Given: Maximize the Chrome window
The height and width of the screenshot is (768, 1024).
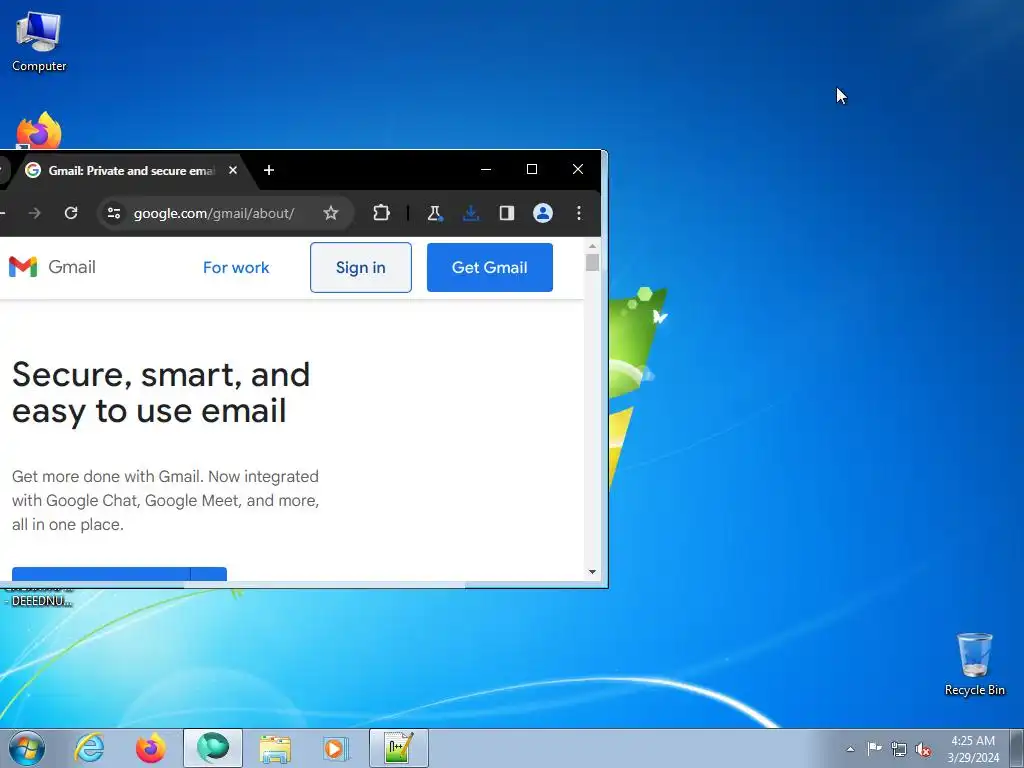Looking at the screenshot, I should point(532,169).
